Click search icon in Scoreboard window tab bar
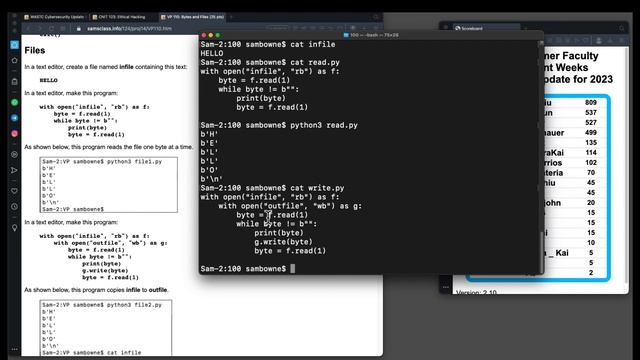 click(x=622, y=28)
